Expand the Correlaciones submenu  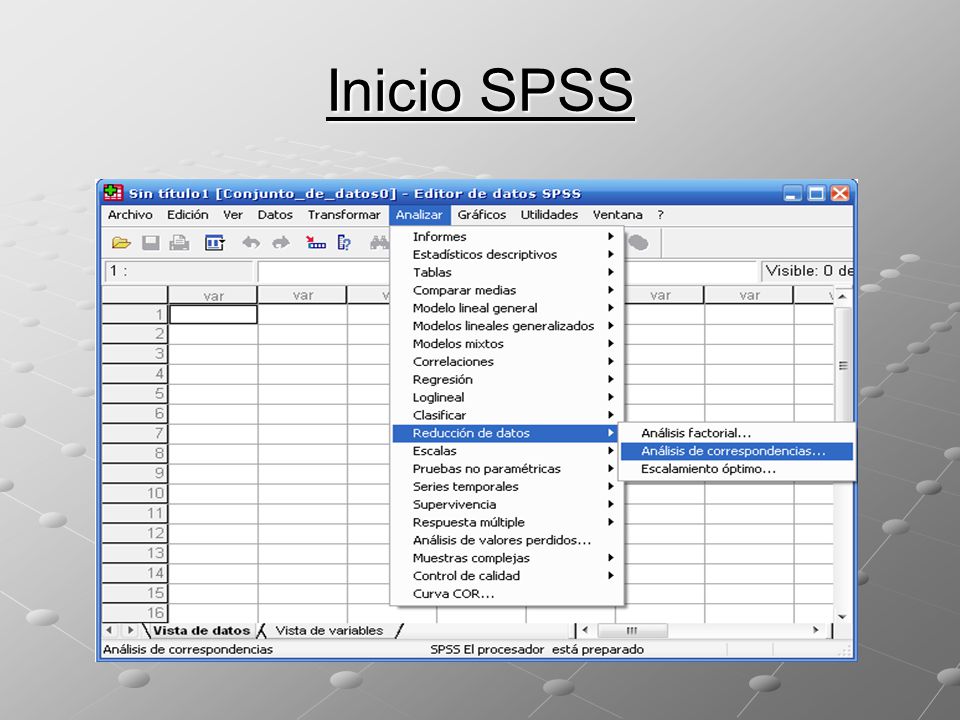507,361
